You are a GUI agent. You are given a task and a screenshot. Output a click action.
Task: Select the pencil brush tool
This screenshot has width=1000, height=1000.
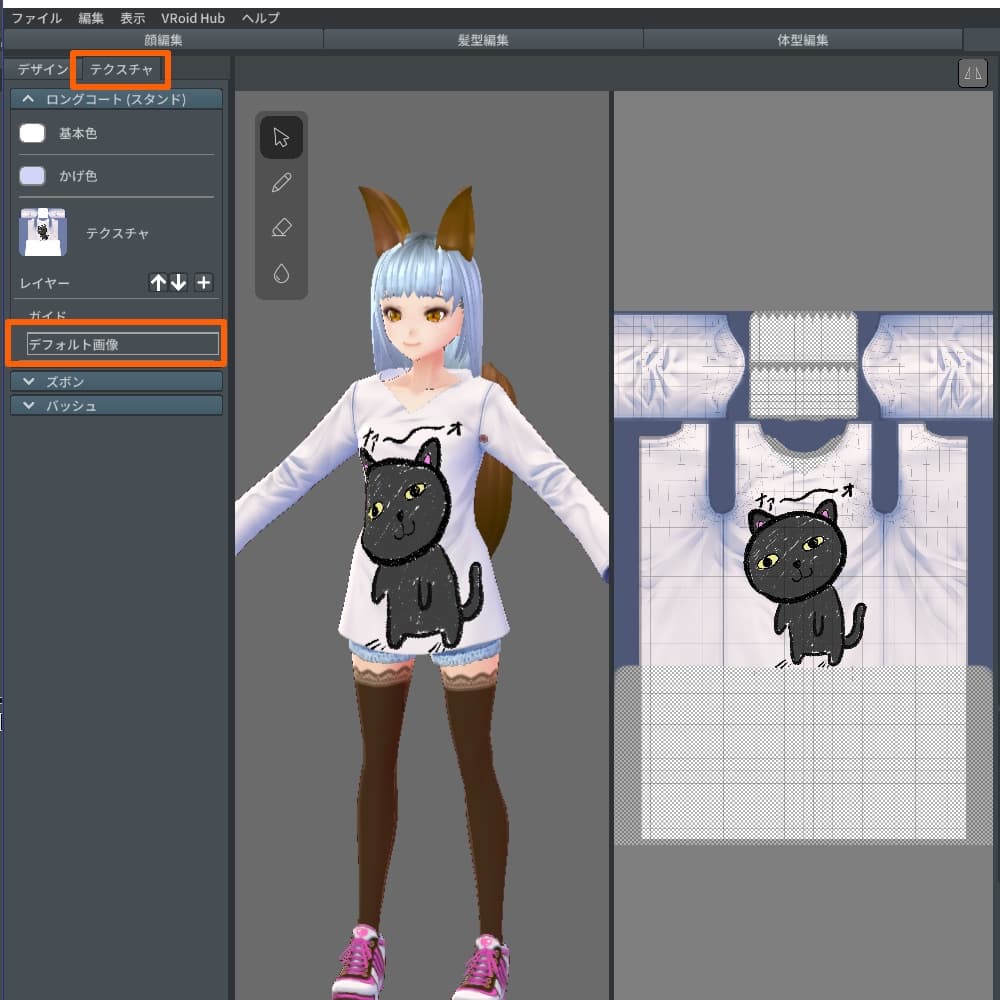281,182
